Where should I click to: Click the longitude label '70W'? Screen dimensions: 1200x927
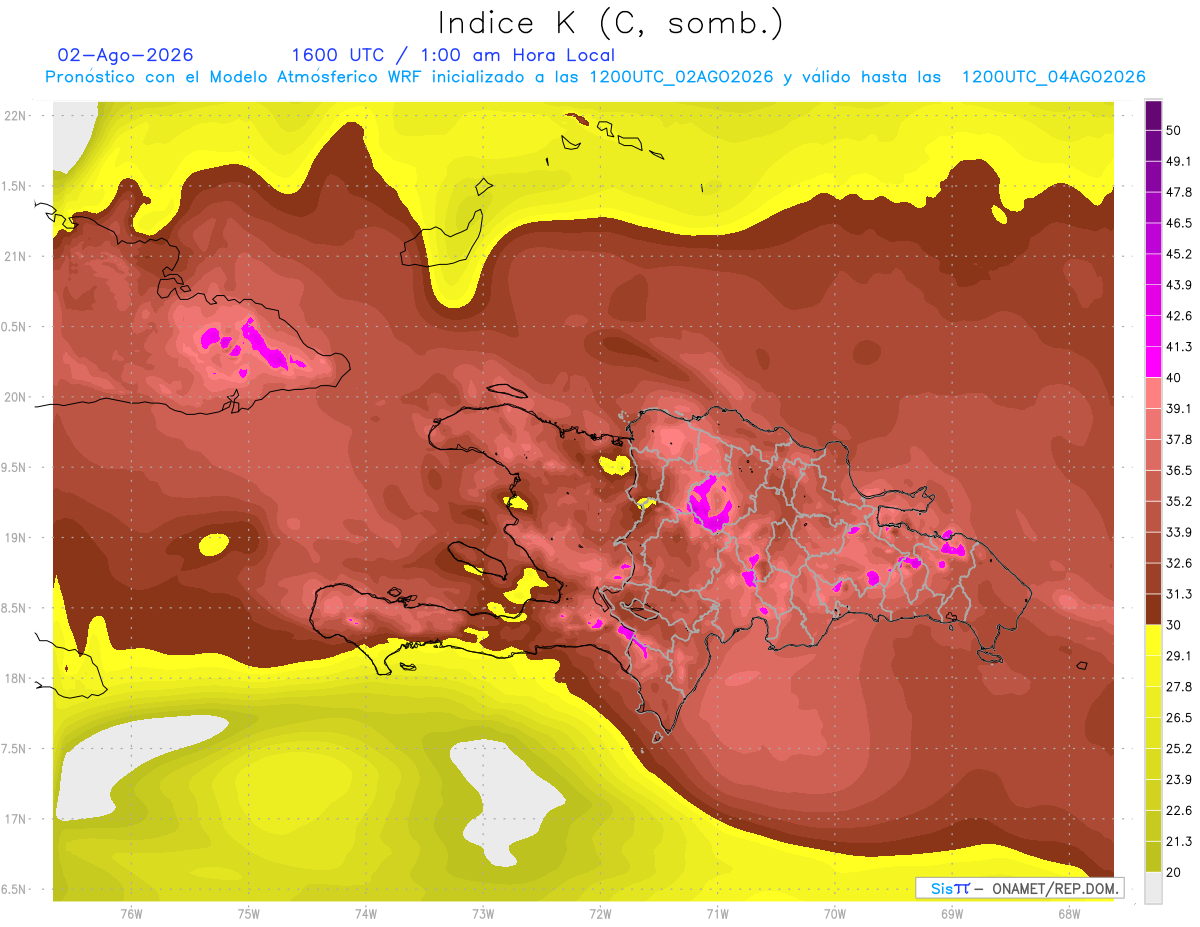[x=835, y=914]
